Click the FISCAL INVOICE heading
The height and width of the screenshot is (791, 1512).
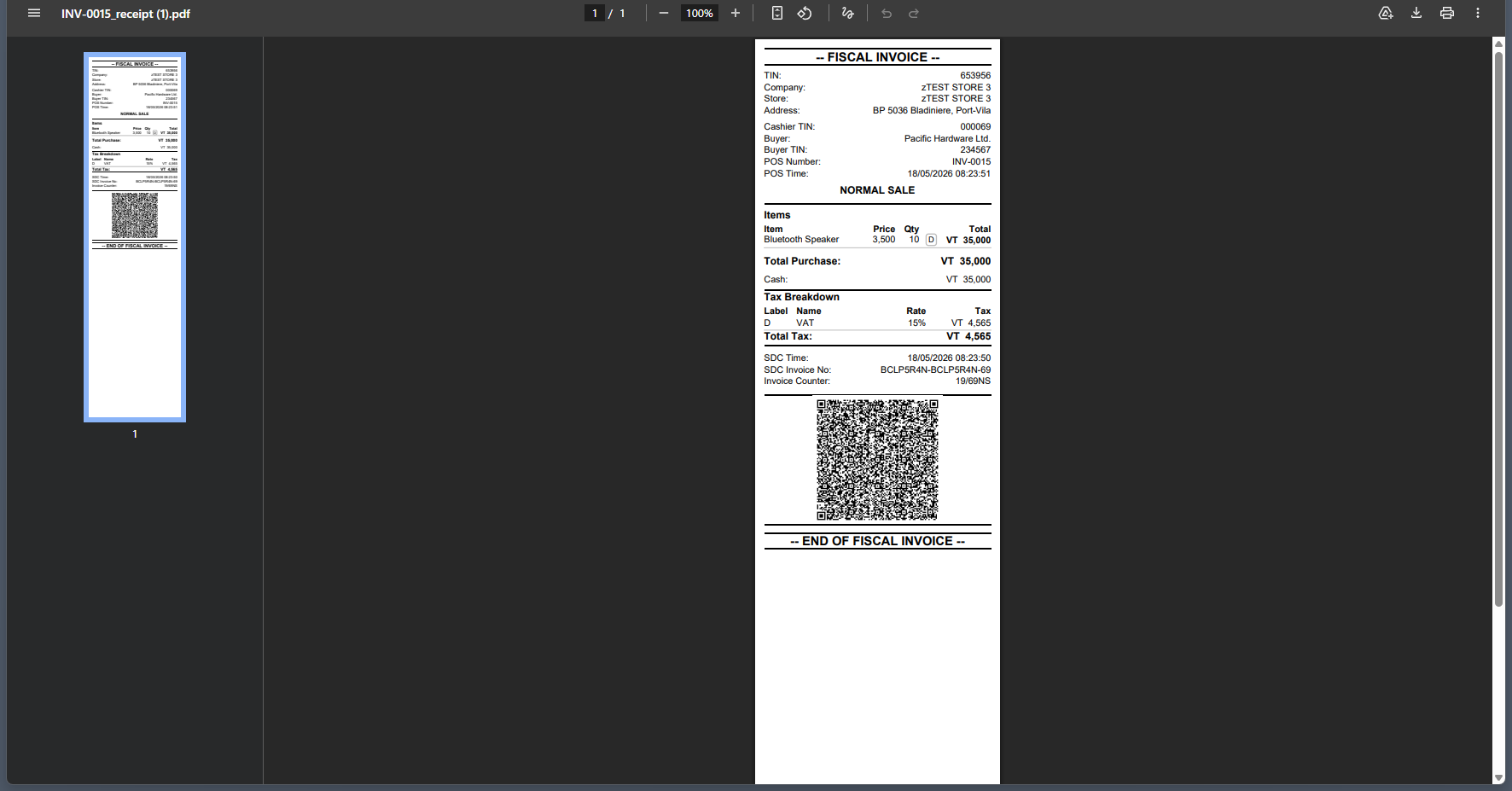click(x=877, y=57)
